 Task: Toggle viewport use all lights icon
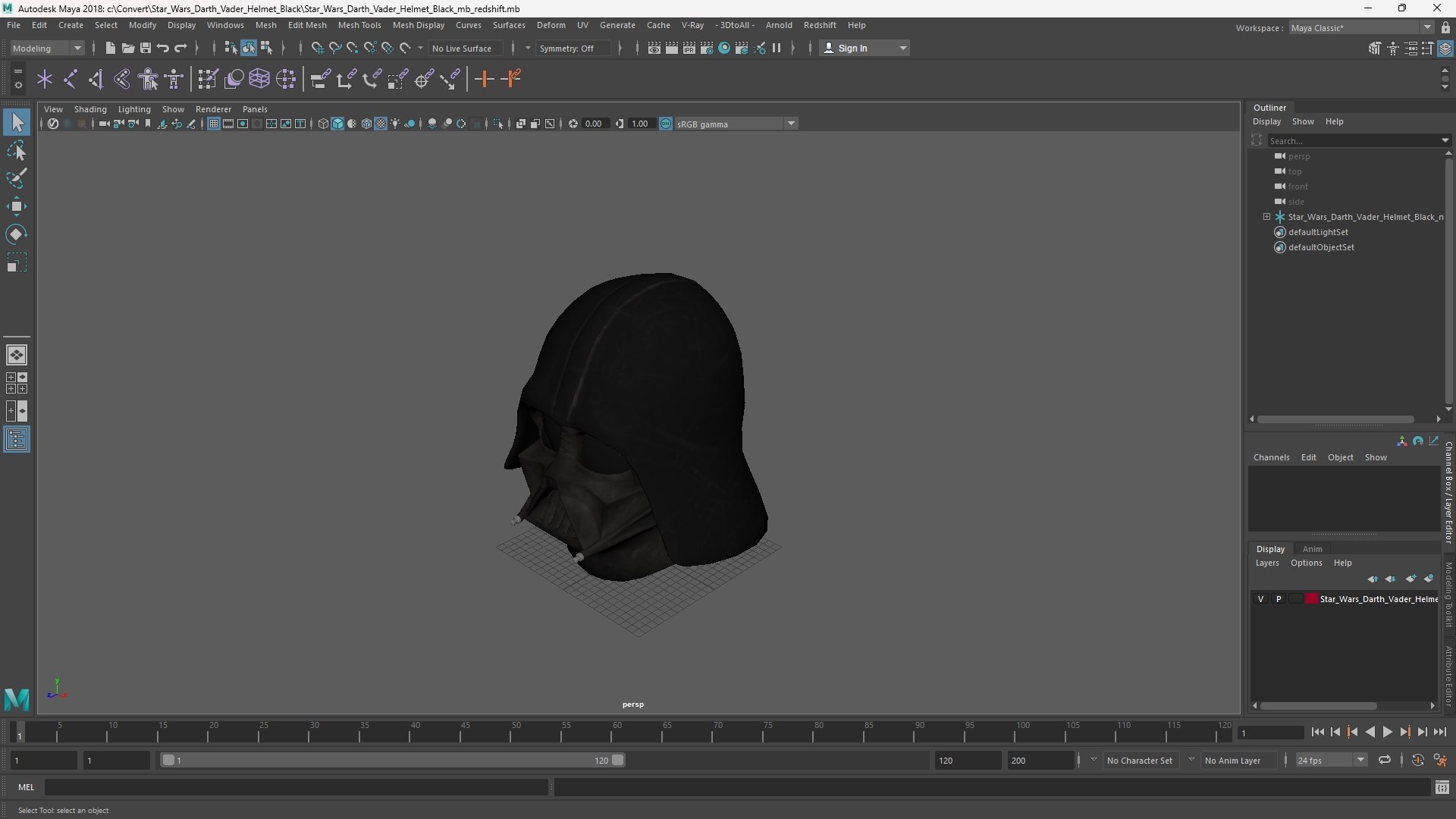(395, 124)
